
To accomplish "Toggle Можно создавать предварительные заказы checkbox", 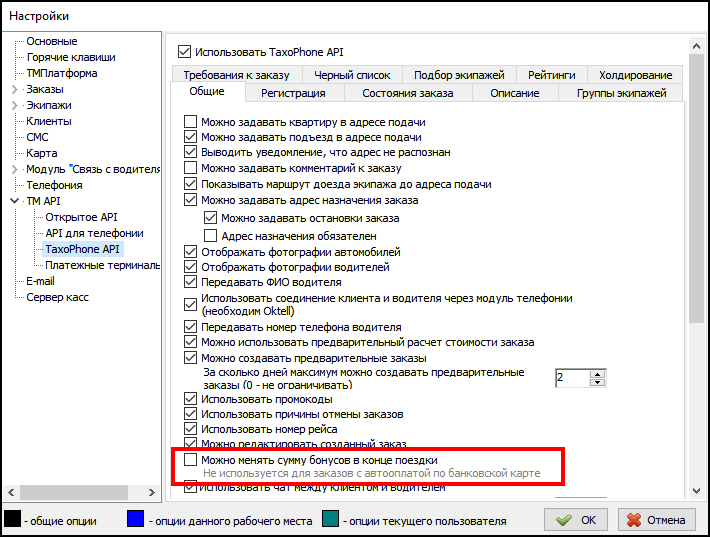I will click(x=190, y=358).
